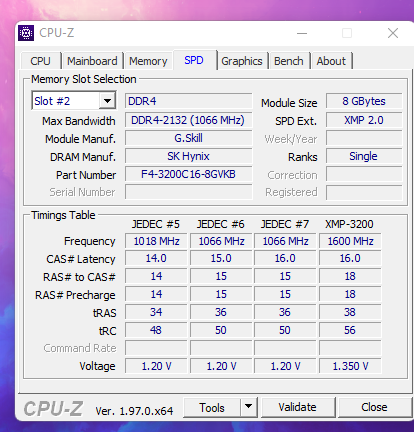Open the CPU tab
This screenshot has height=432, width=414.
tap(40, 61)
